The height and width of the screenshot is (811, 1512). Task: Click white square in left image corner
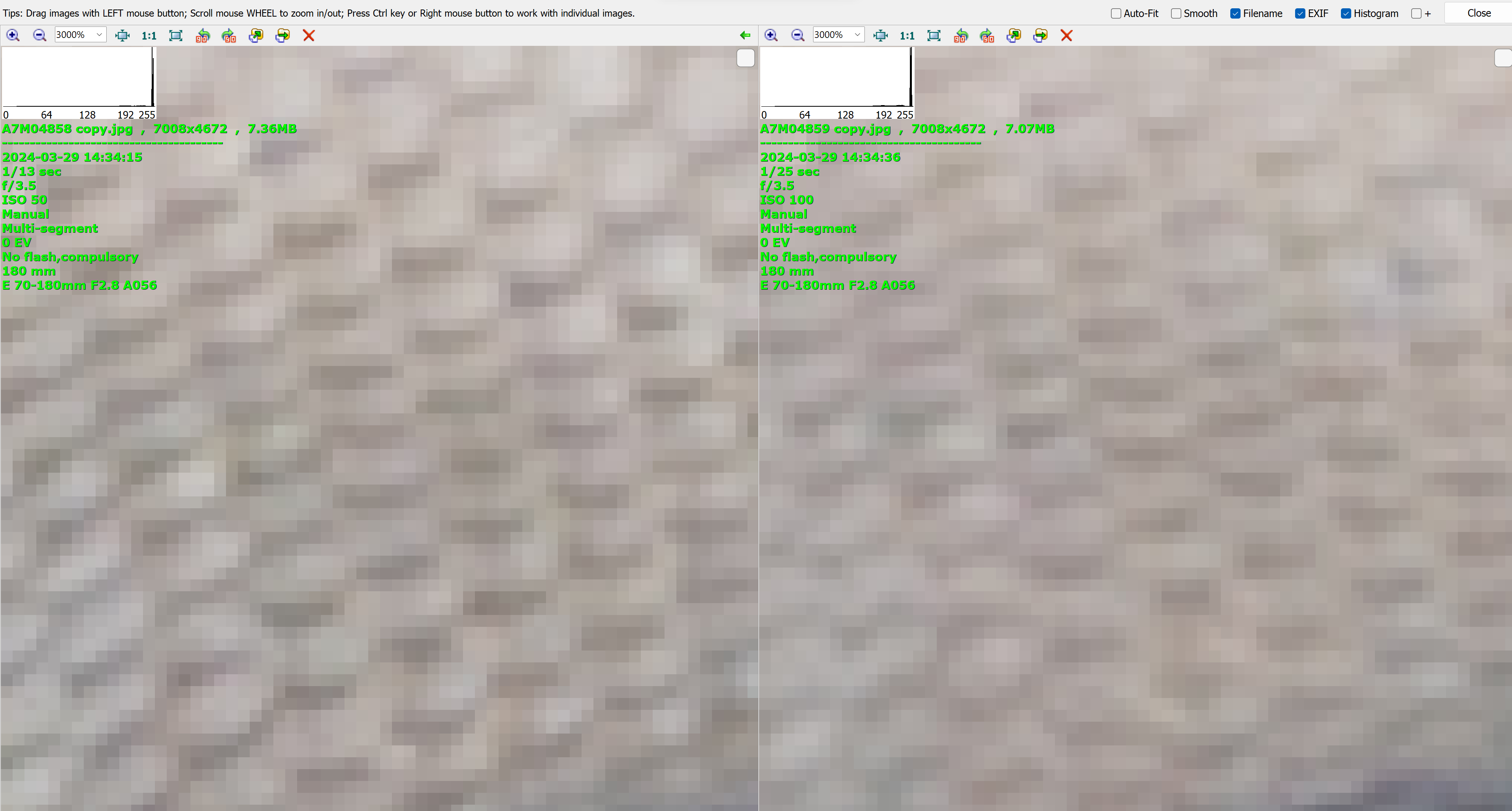[x=745, y=58]
